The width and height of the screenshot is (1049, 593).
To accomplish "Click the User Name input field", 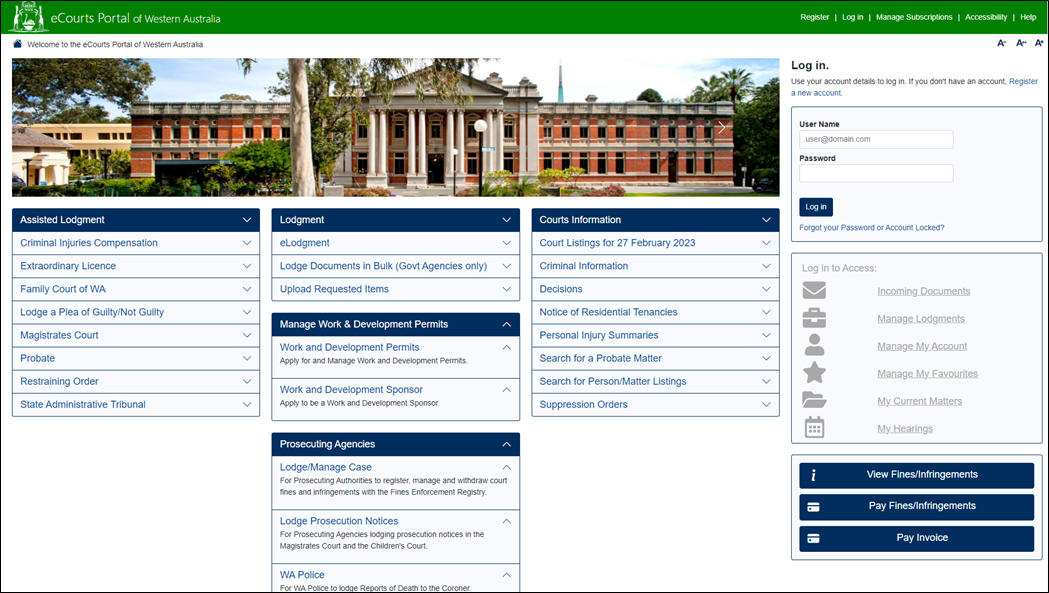I will coord(876,139).
